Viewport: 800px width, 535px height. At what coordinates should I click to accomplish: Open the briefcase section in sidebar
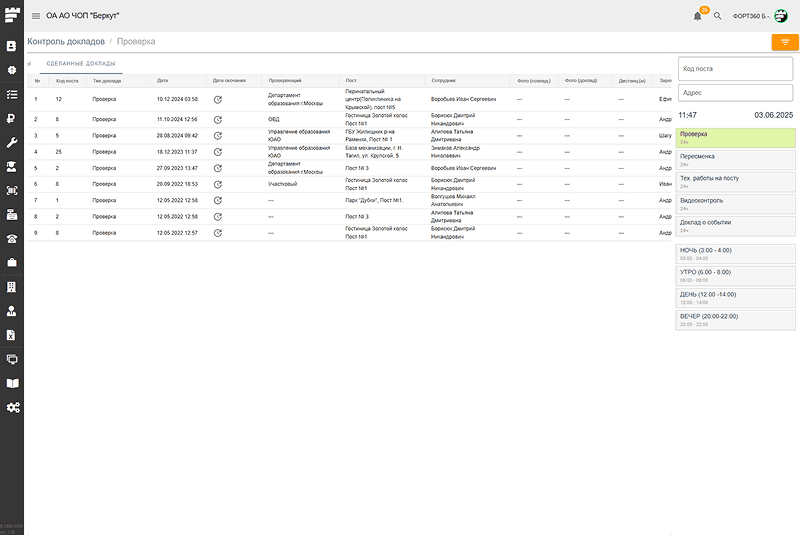coord(12,262)
